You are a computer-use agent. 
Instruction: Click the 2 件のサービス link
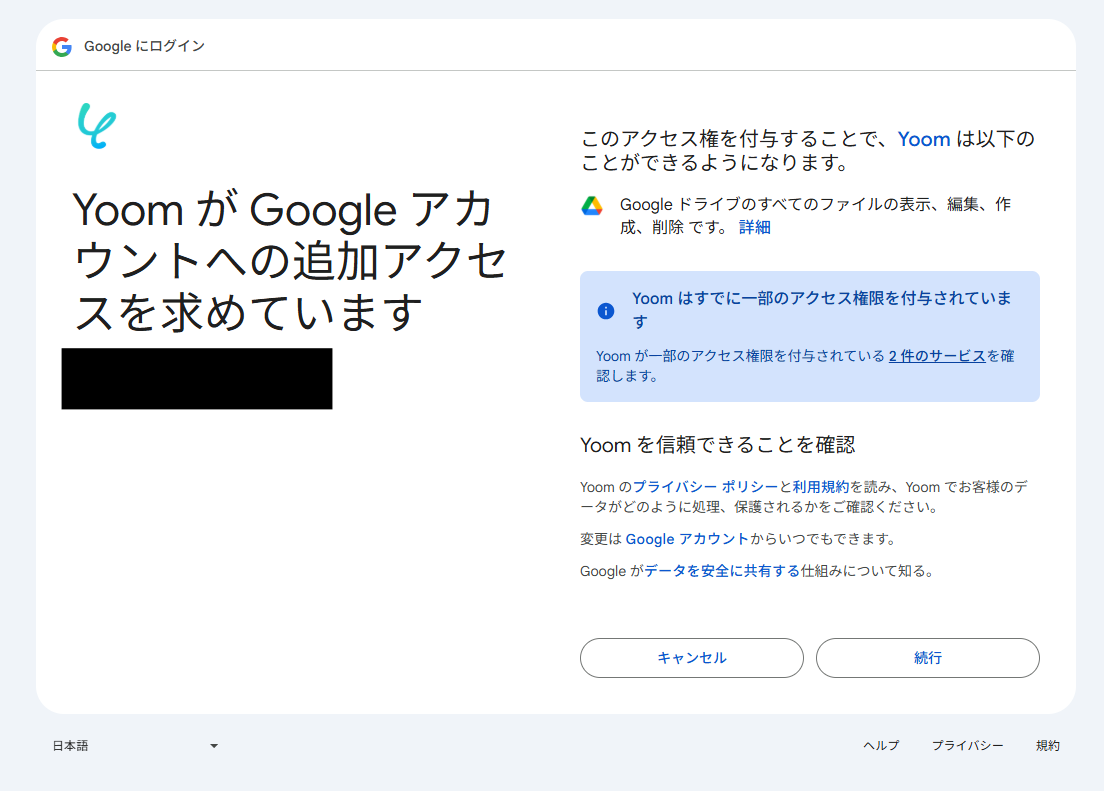click(x=937, y=356)
